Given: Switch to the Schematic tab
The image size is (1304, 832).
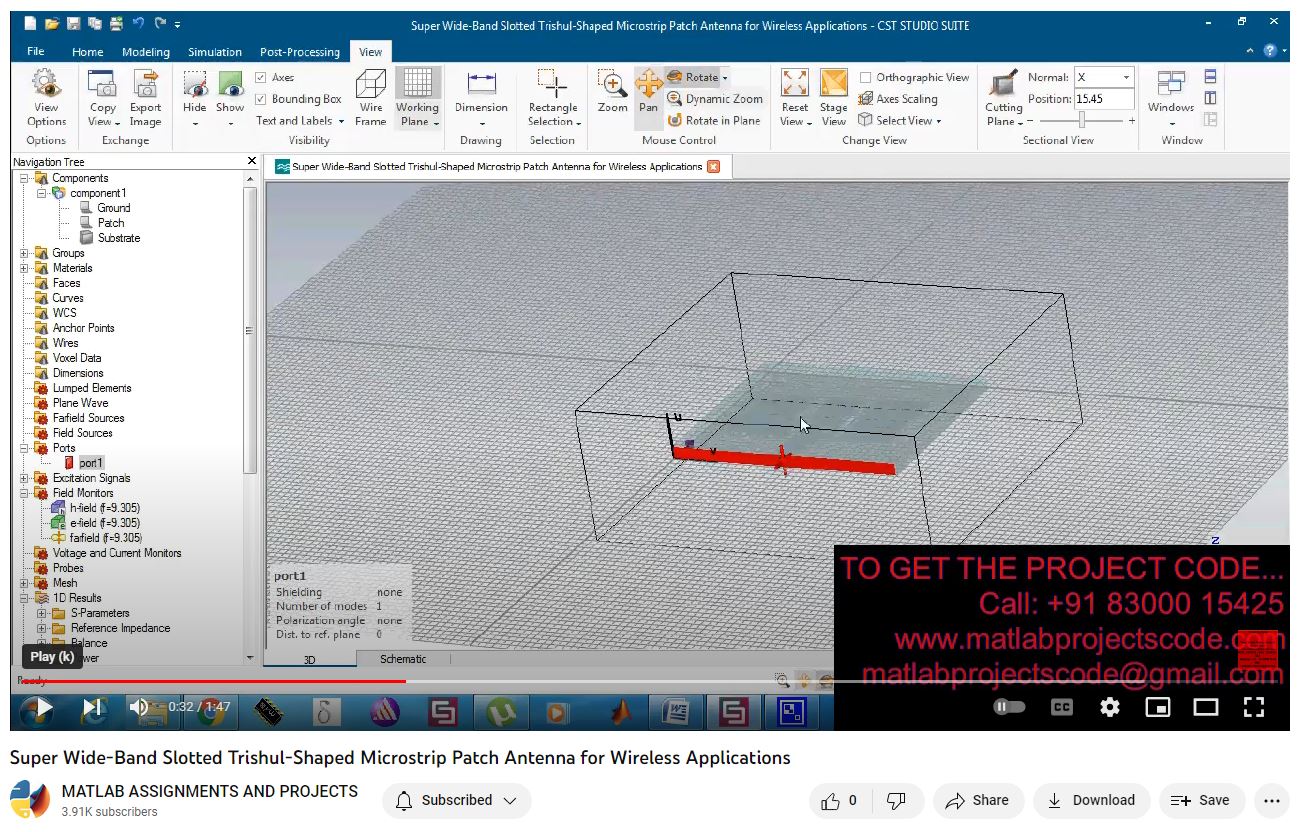Looking at the screenshot, I should coord(403,659).
